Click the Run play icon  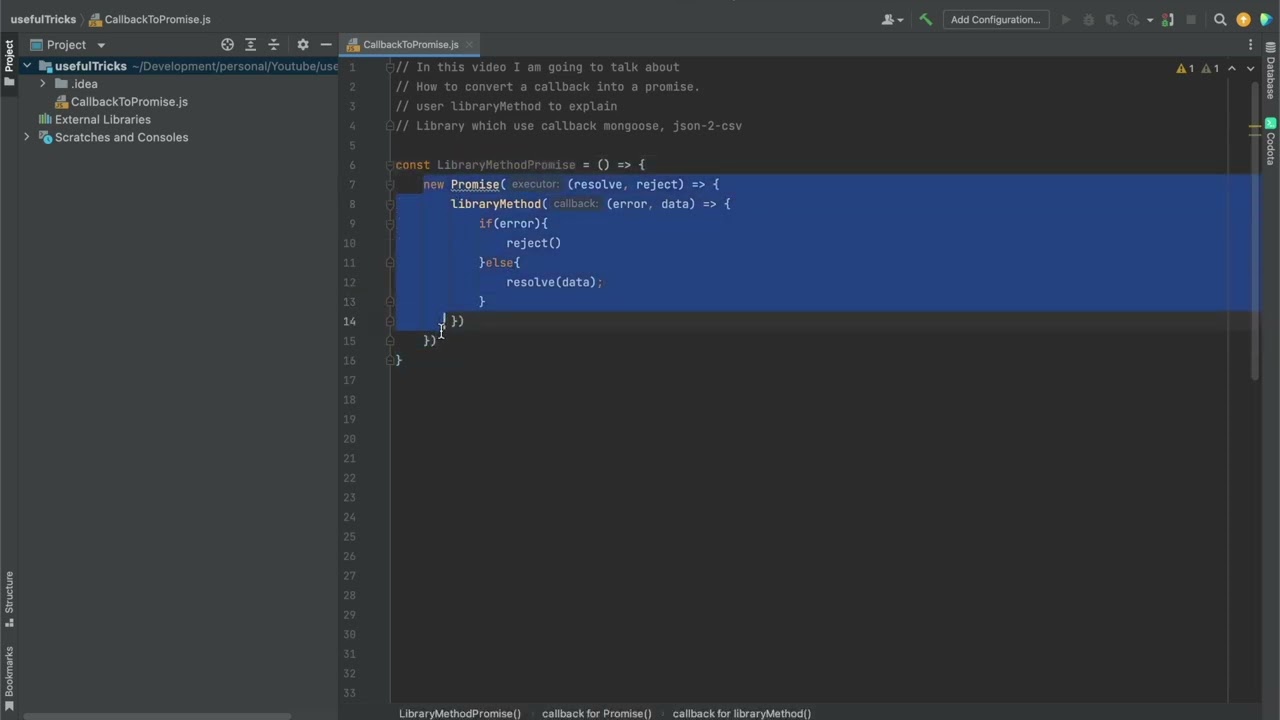coord(1065,19)
